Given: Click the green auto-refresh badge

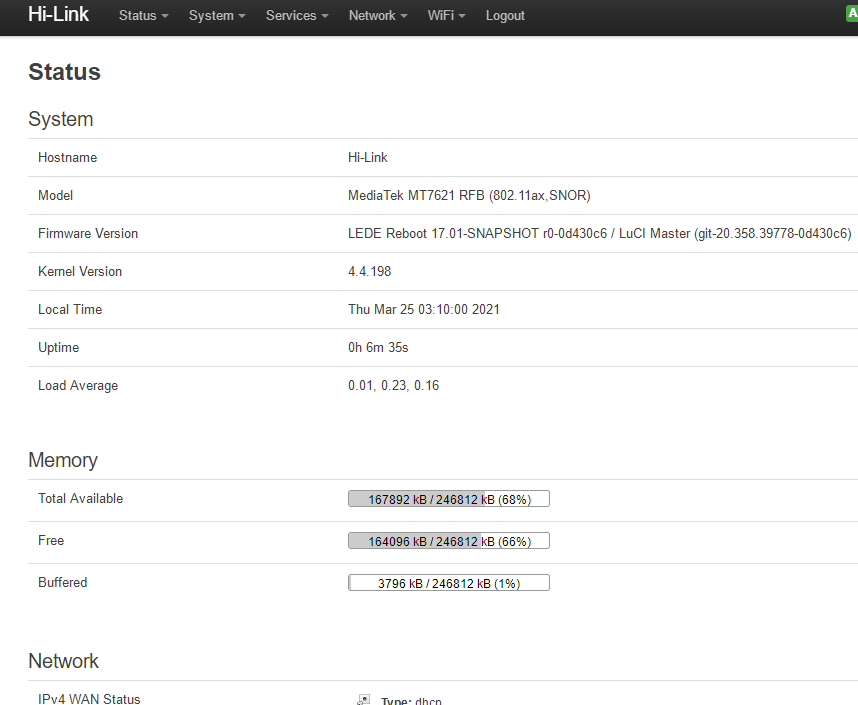Looking at the screenshot, I should tap(852, 14).
